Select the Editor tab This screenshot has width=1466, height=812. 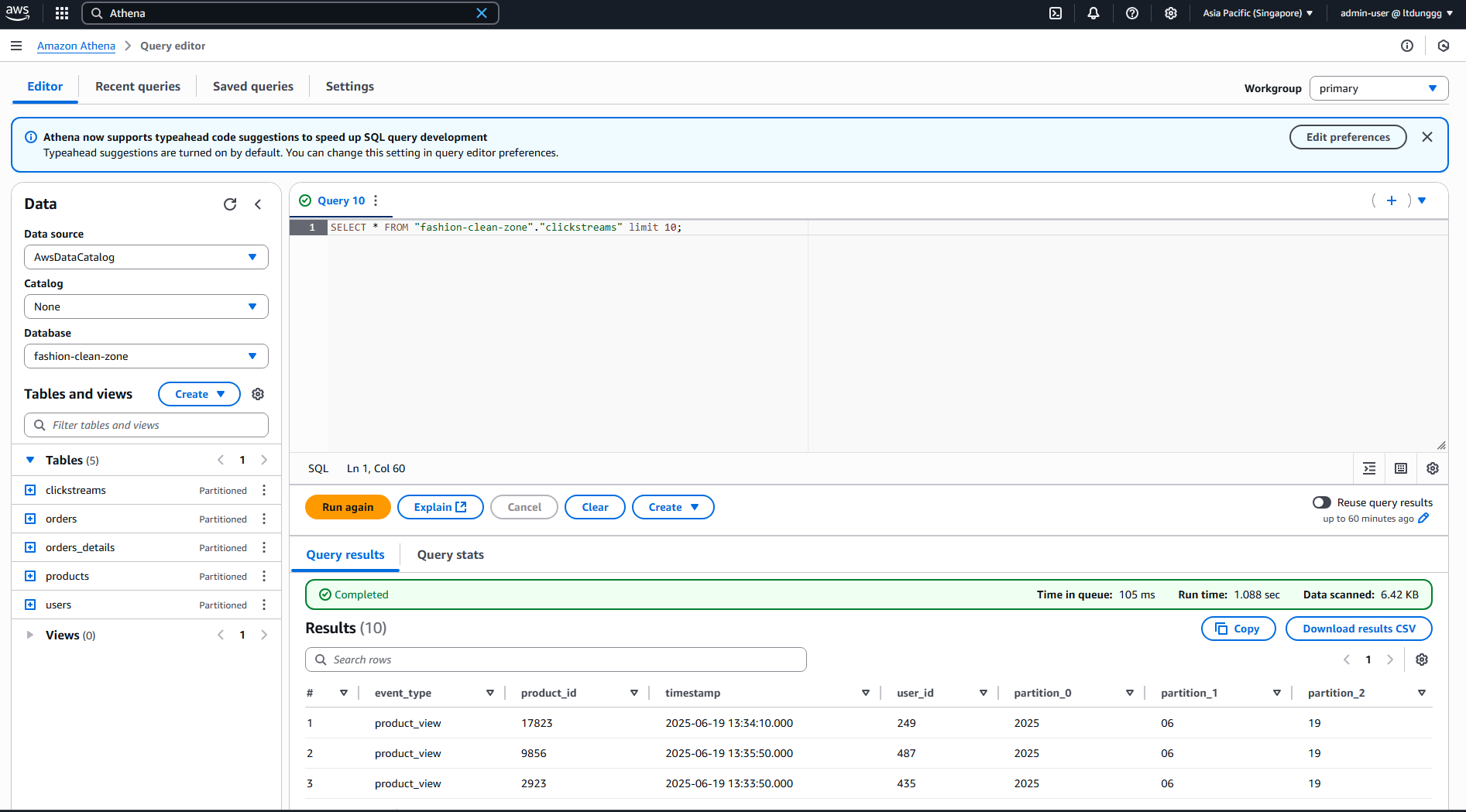point(45,87)
